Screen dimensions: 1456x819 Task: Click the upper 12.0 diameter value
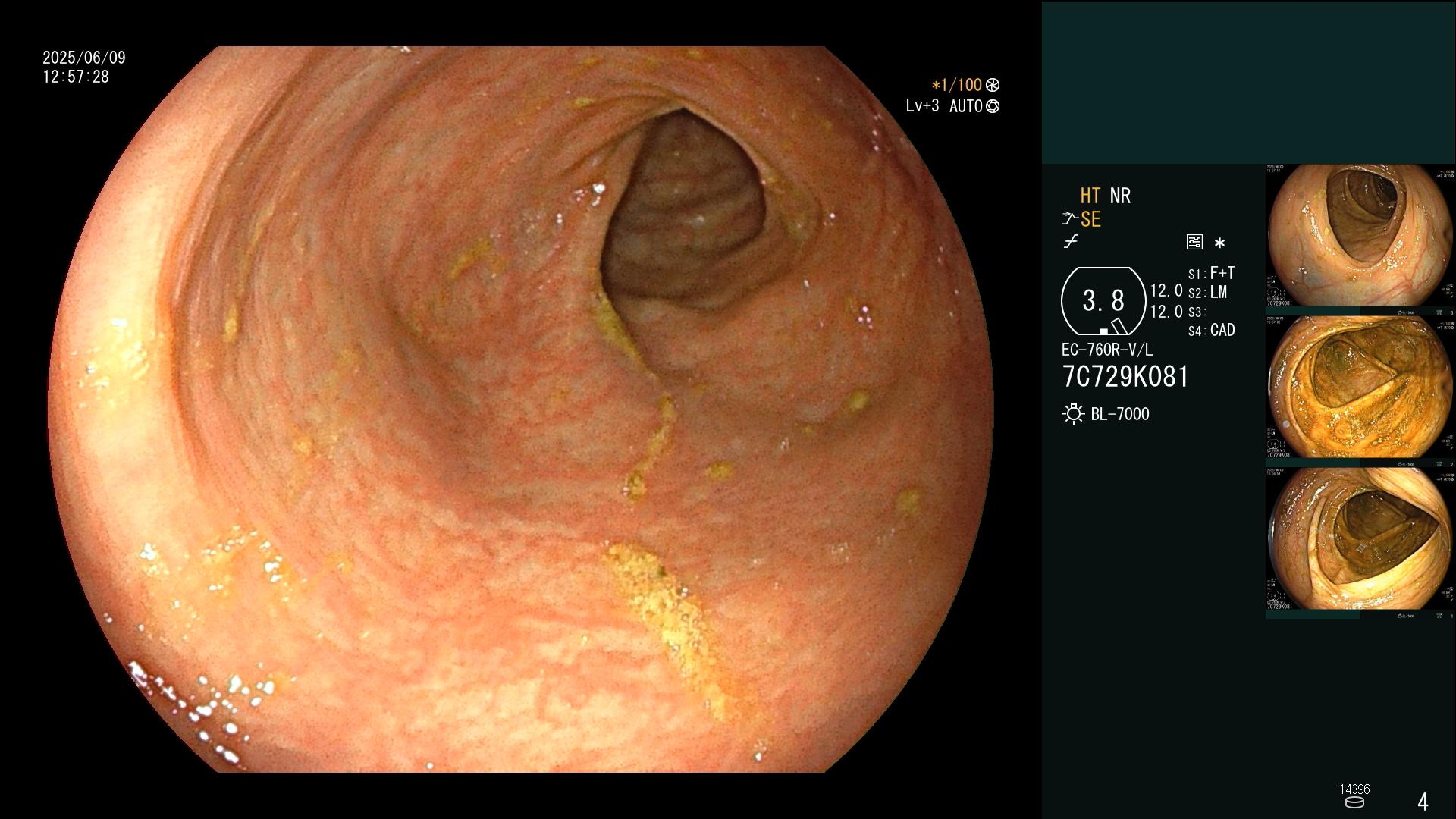(1166, 291)
